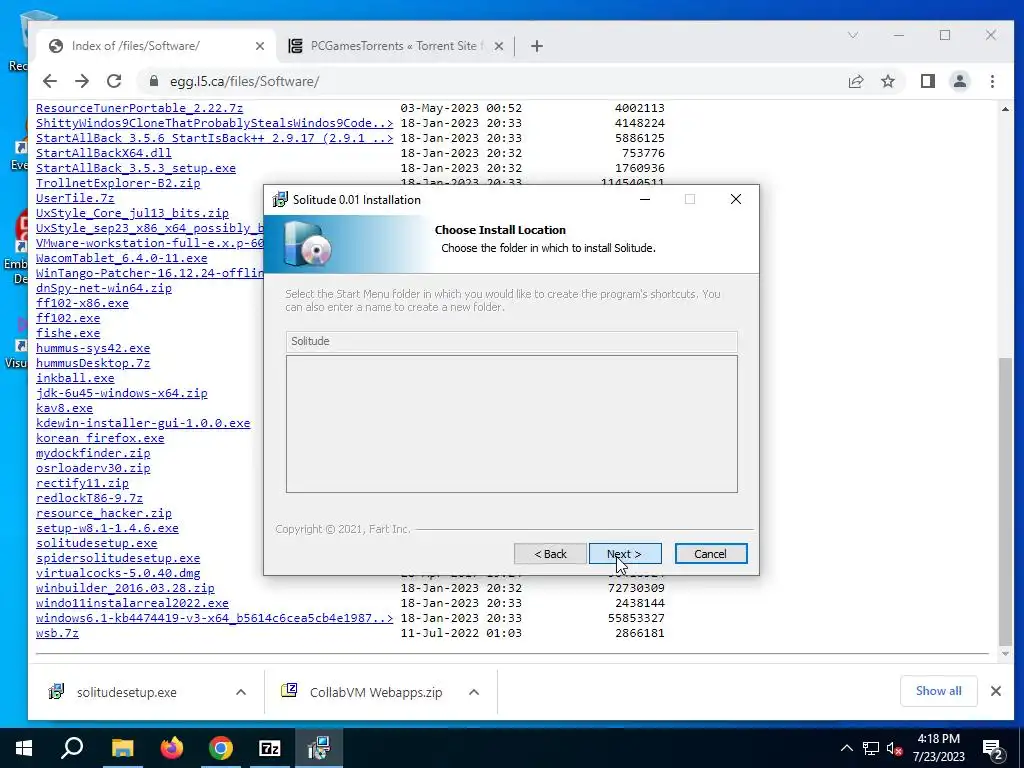
Task: Open File Explorer from taskbar
Action: point(122,748)
